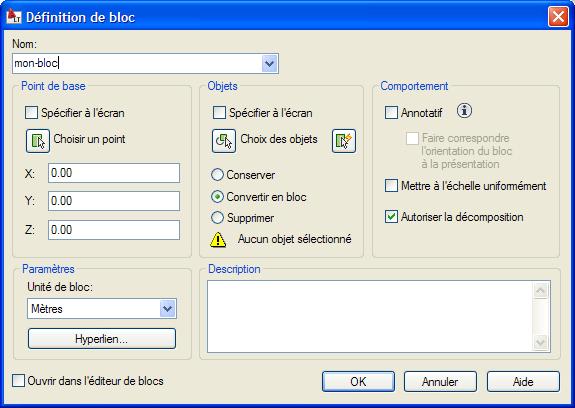Uncheck Autoriser la décomposition
Screen dimensions: 575x408
pyautogui.click(x=391, y=216)
